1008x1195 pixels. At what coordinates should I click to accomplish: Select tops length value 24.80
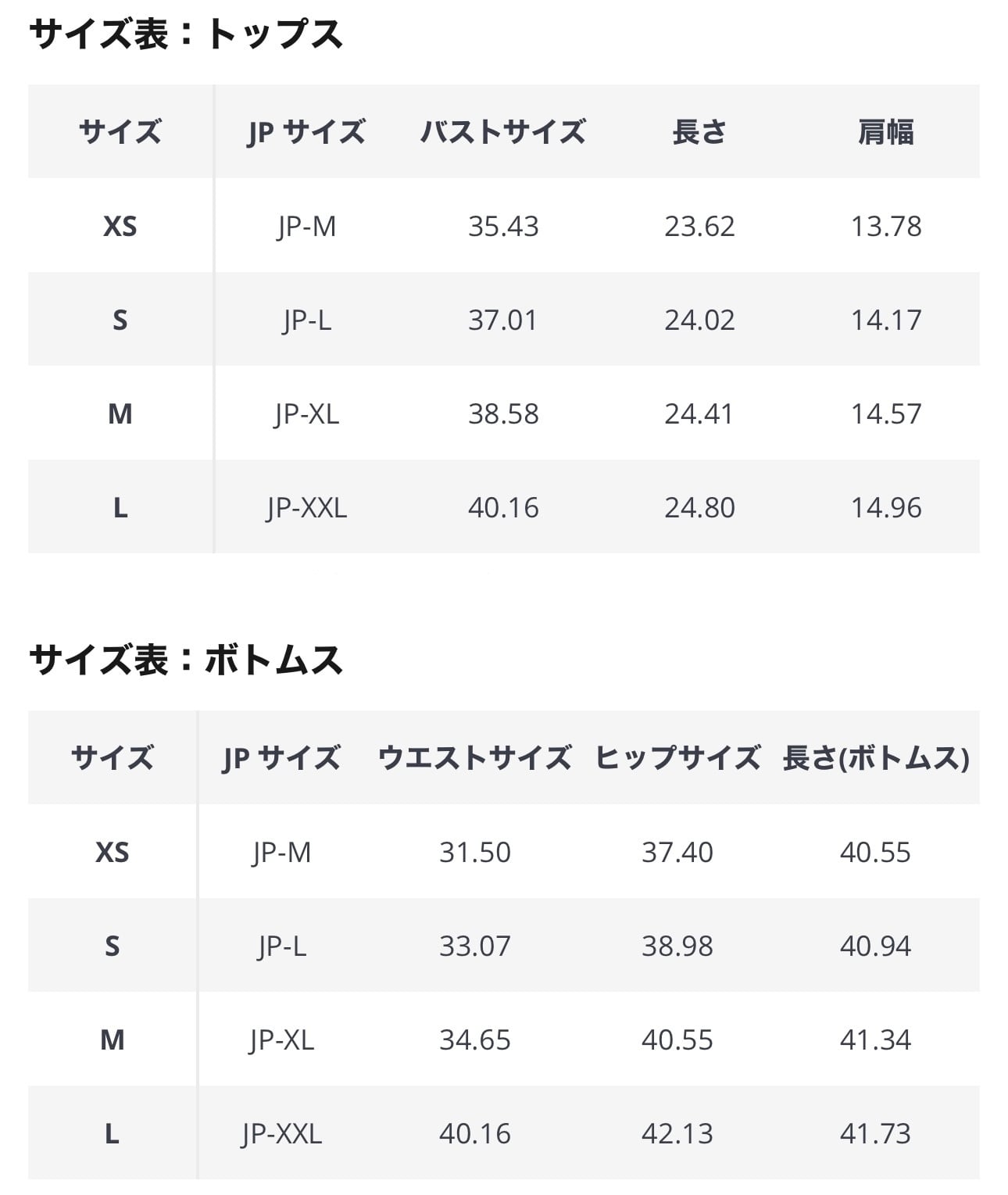(x=699, y=507)
